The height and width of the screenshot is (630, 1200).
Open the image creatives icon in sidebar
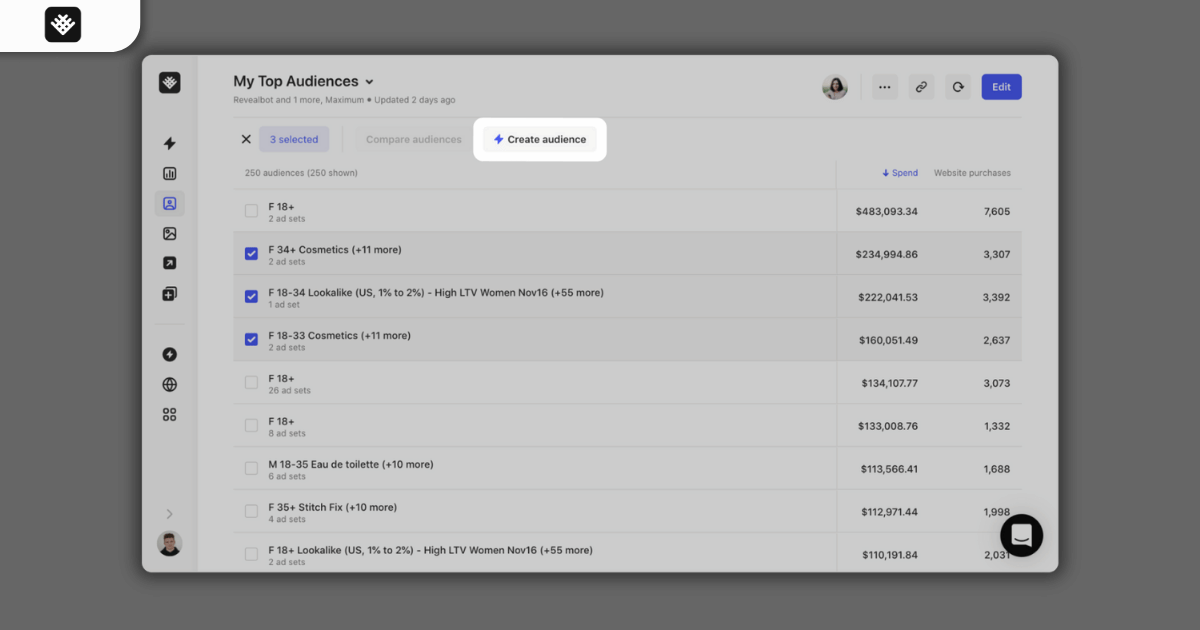pos(170,234)
